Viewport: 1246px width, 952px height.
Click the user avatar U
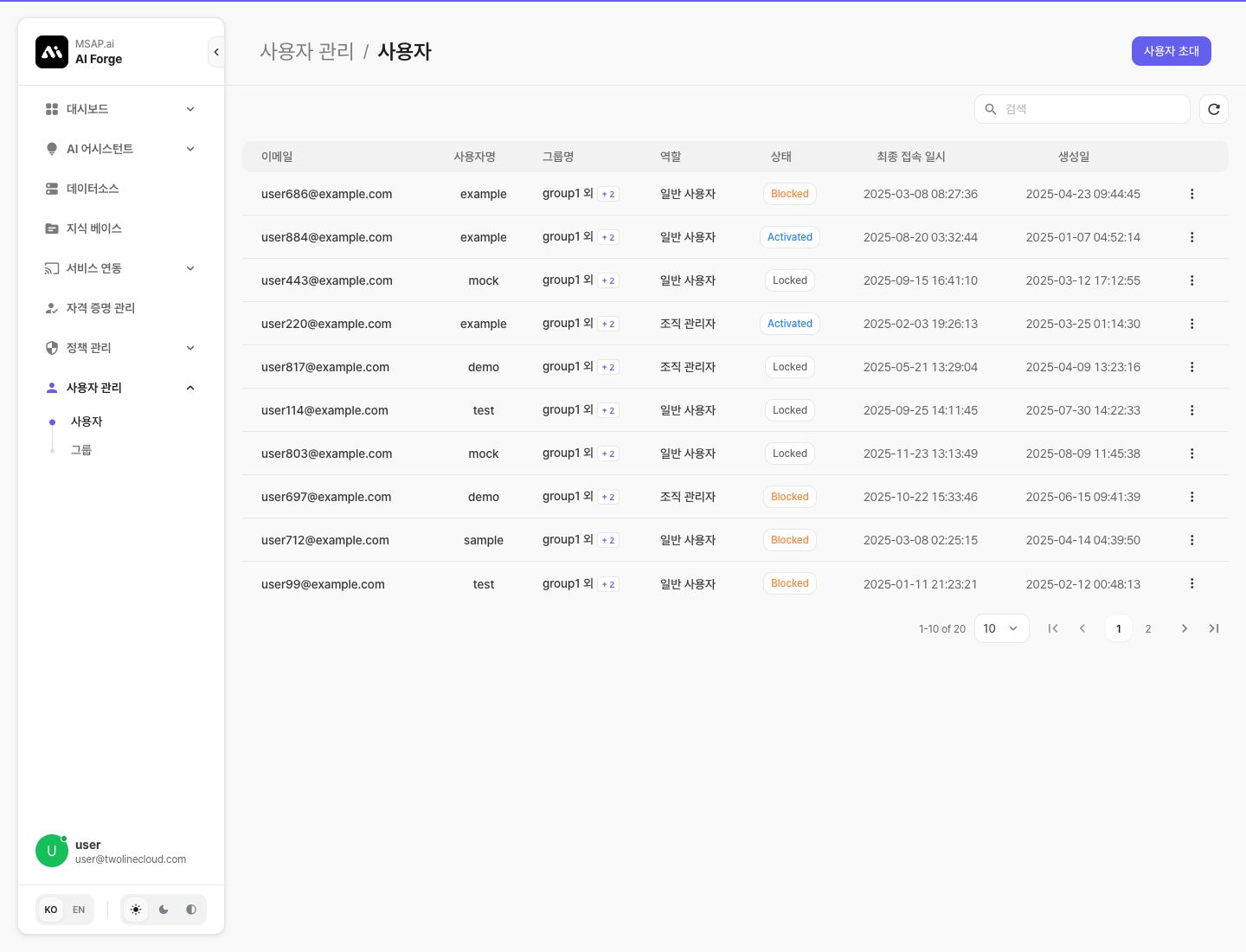point(52,851)
